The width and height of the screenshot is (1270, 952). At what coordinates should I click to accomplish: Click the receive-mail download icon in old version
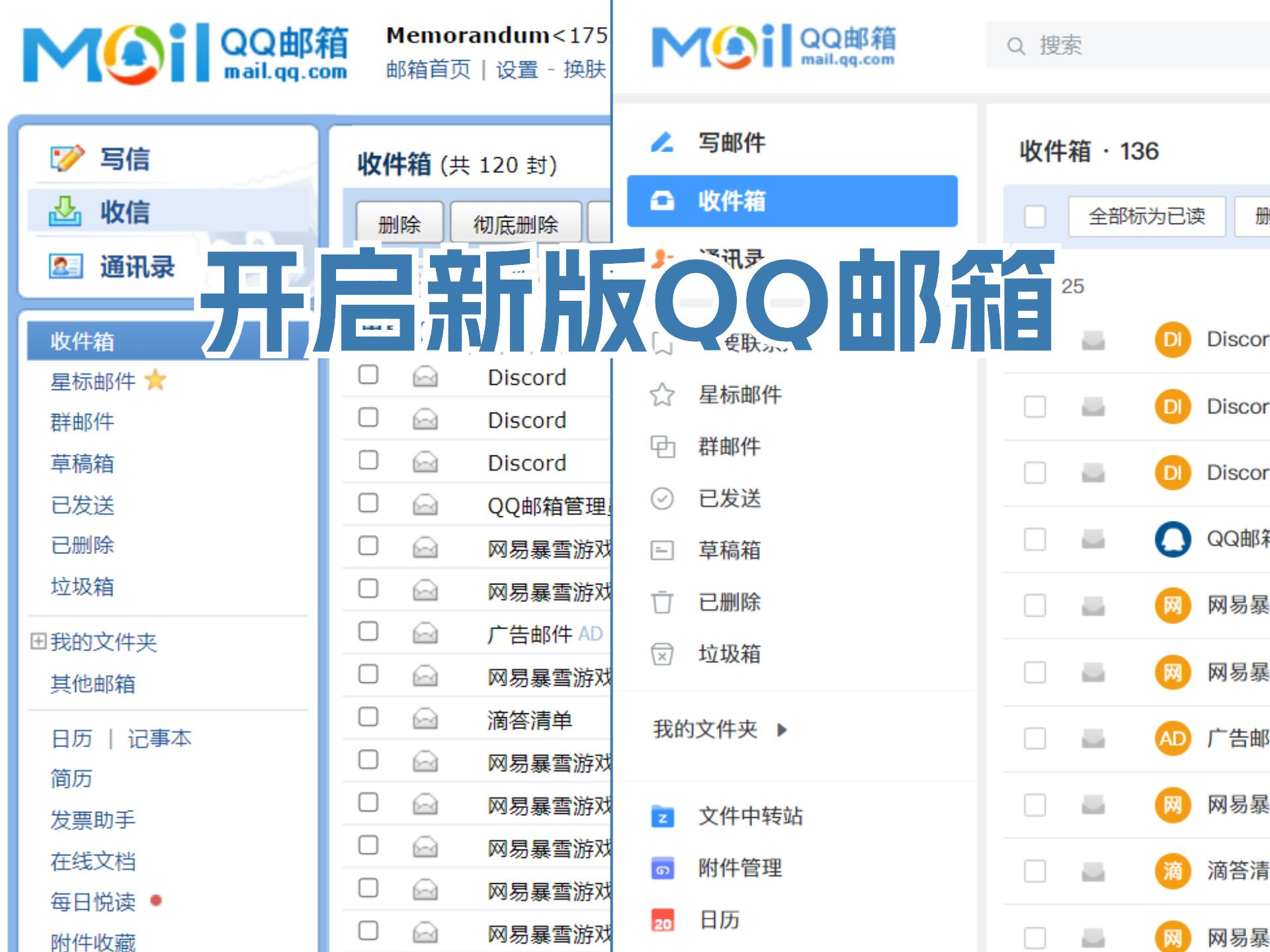click(x=65, y=212)
